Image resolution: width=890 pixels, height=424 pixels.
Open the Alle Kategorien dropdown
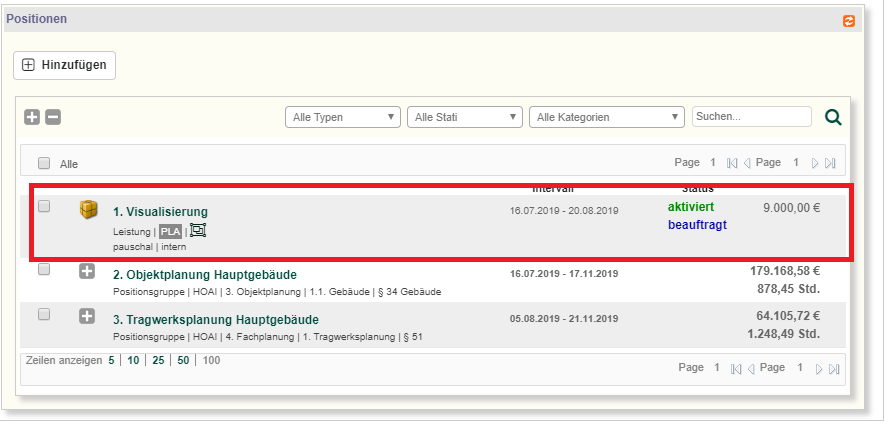point(606,117)
